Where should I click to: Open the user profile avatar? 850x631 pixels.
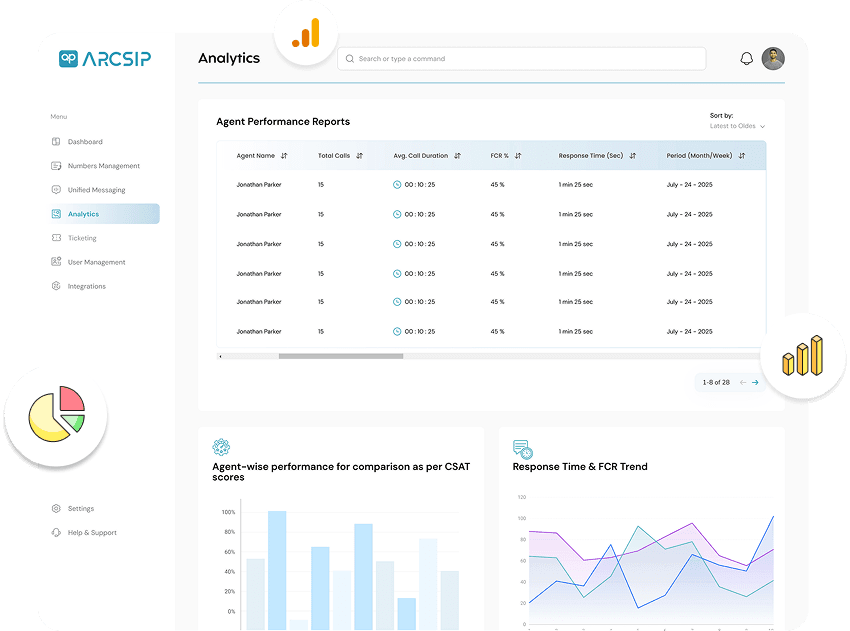coord(773,59)
